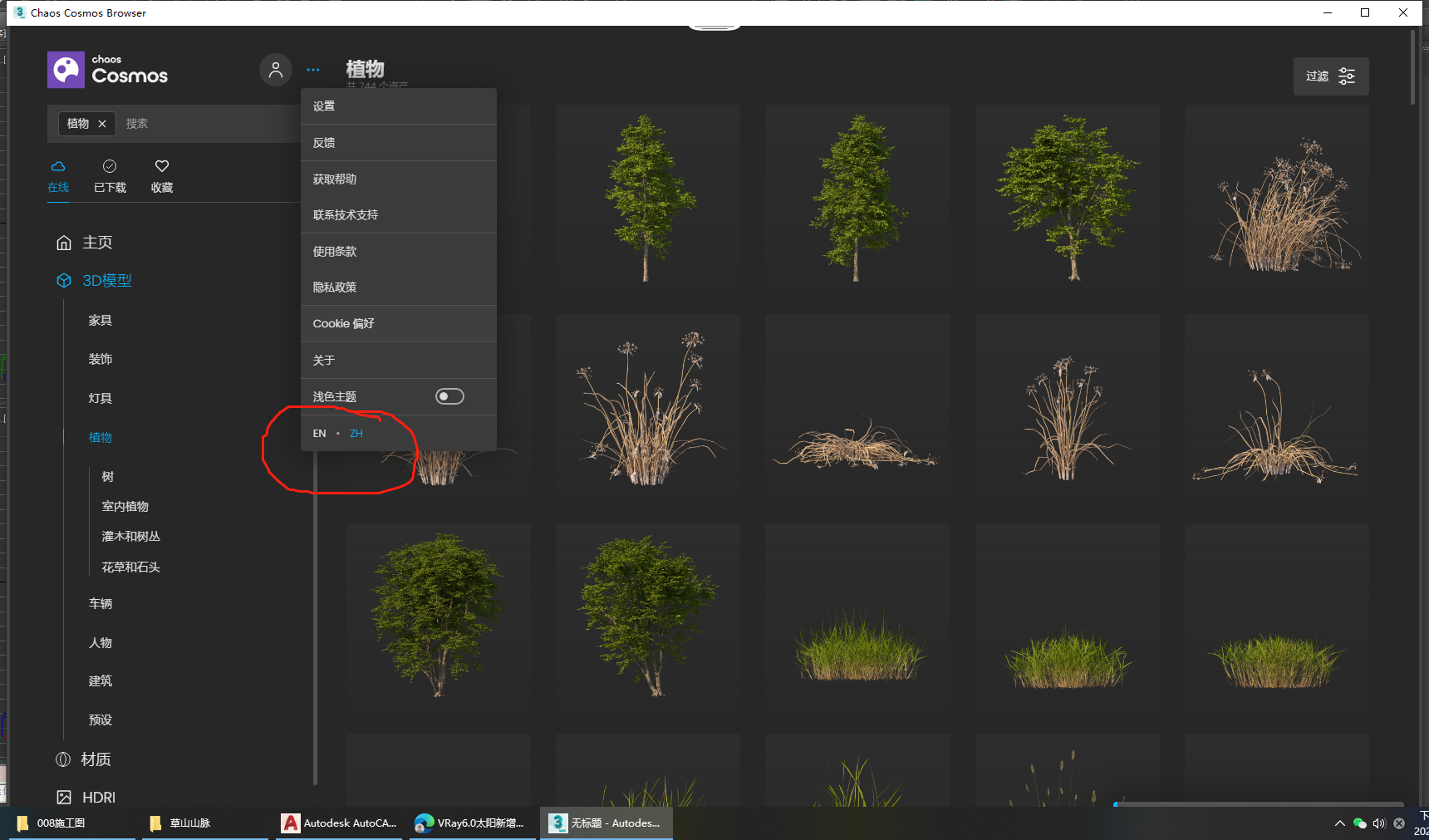Open Cookie 偏好 from the menu
This screenshot has width=1429, height=840.
[x=399, y=324]
